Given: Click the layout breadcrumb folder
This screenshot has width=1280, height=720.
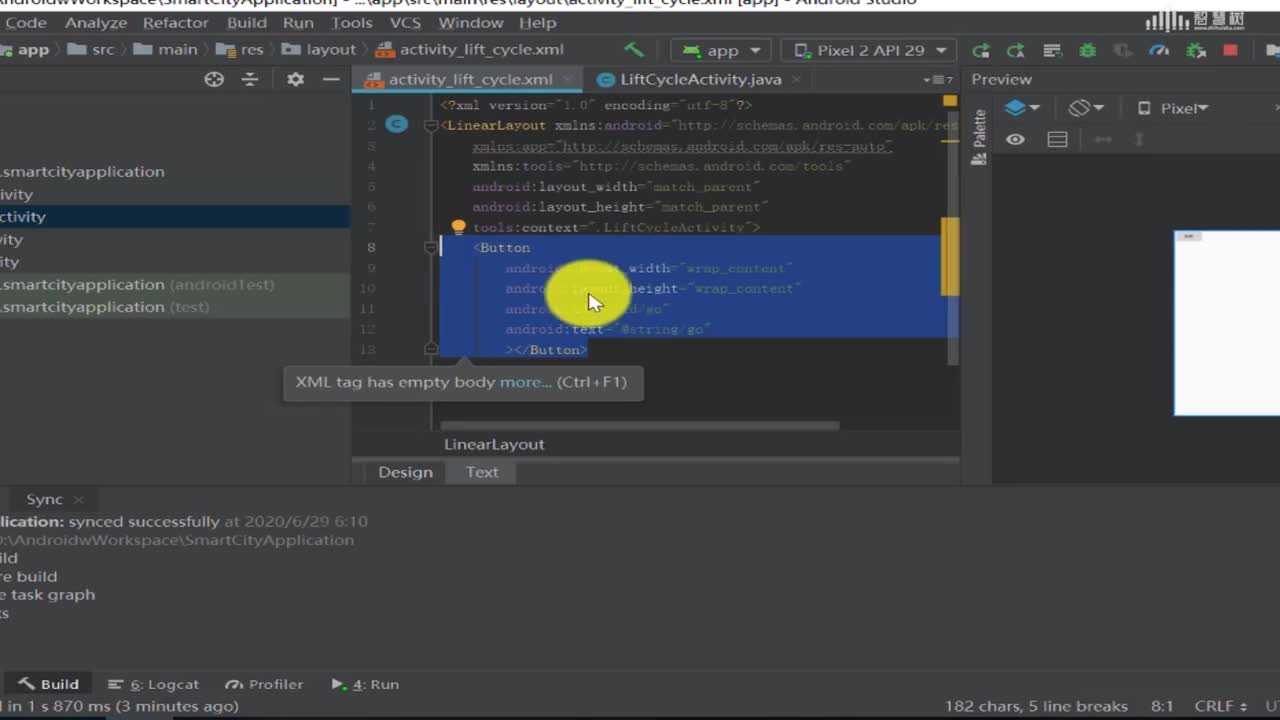Looking at the screenshot, I should click(318, 49).
